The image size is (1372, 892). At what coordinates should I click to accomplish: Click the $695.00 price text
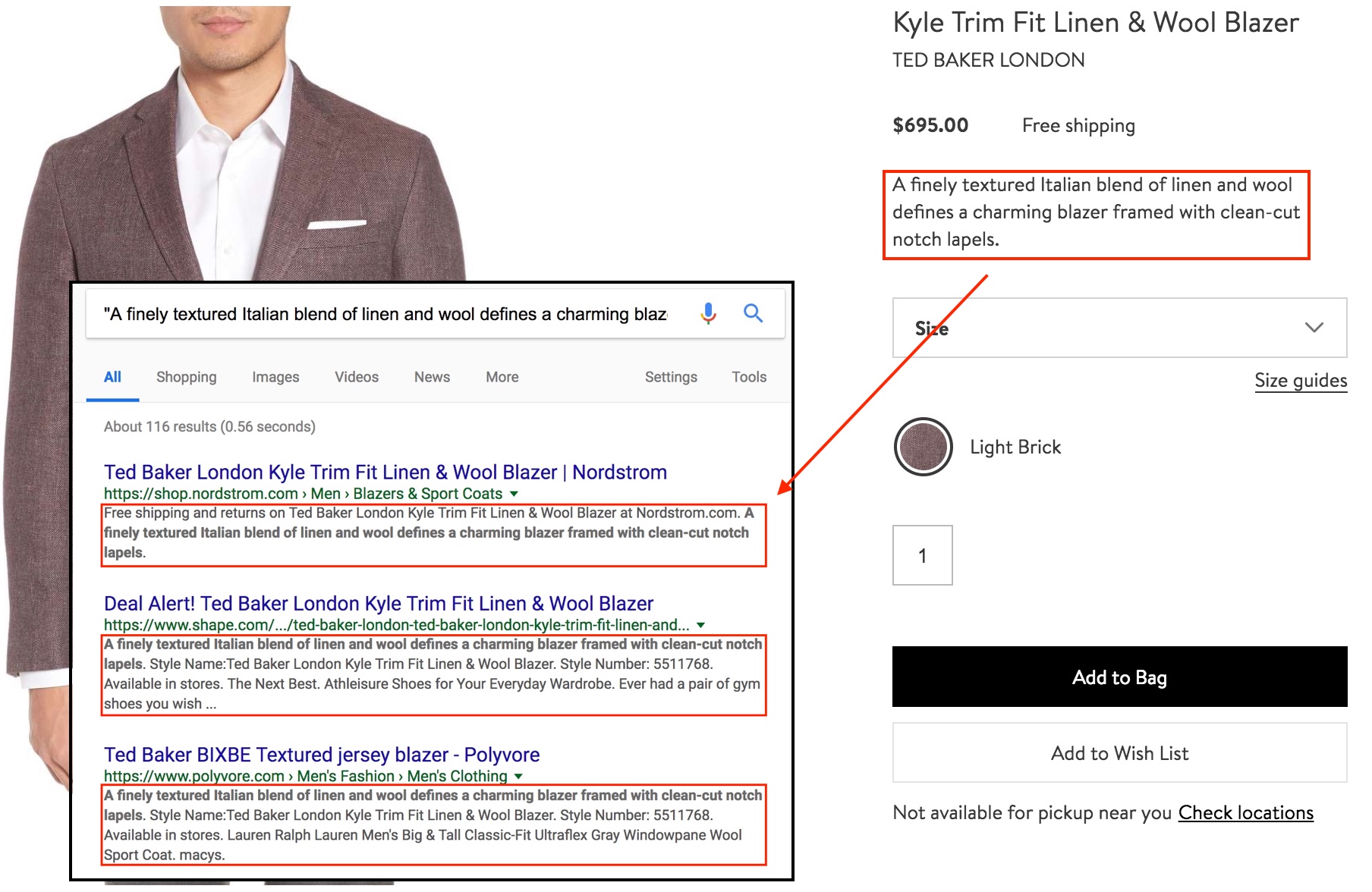coord(930,125)
